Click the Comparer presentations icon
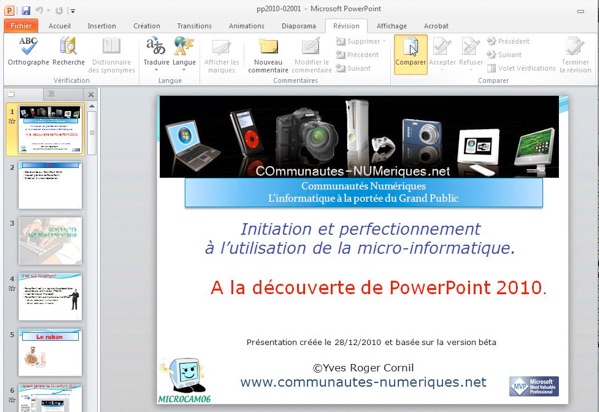 pos(411,54)
